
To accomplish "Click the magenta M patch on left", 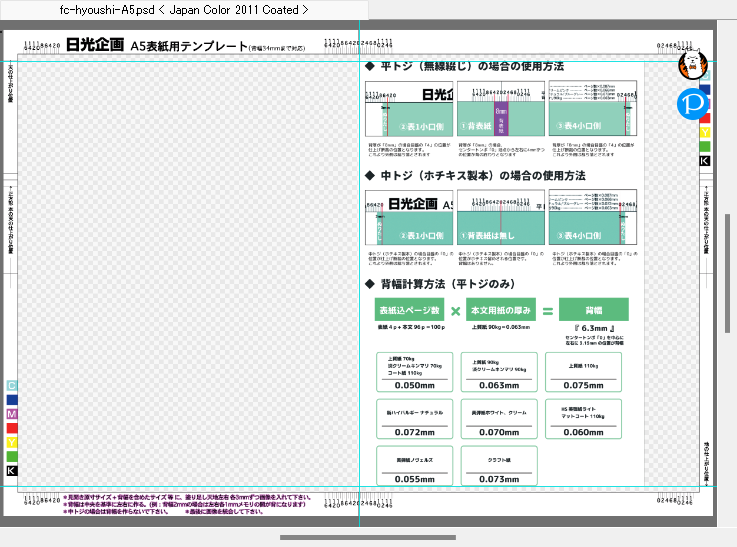I will (12, 414).
